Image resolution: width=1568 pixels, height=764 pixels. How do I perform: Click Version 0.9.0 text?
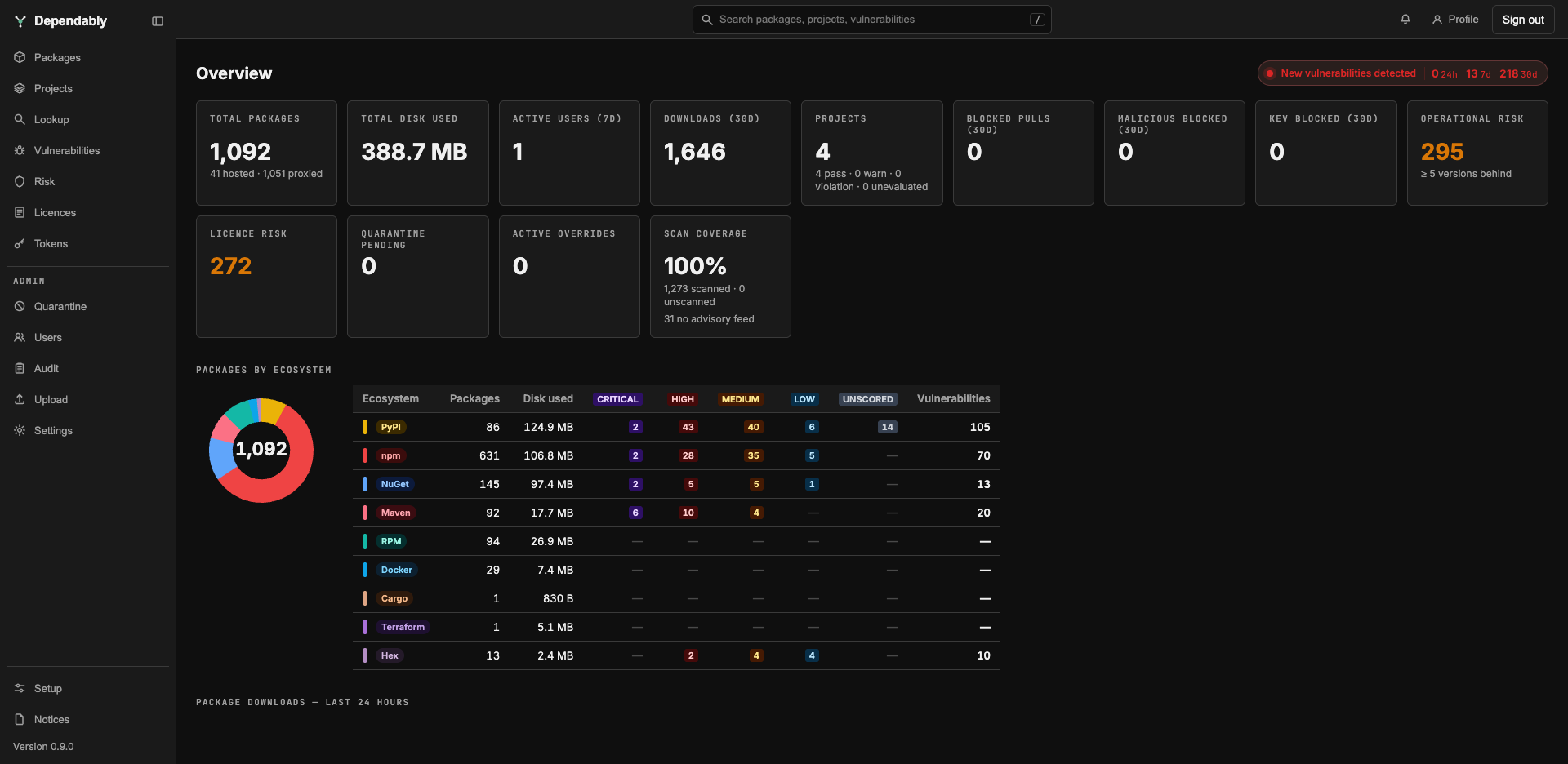pos(43,747)
